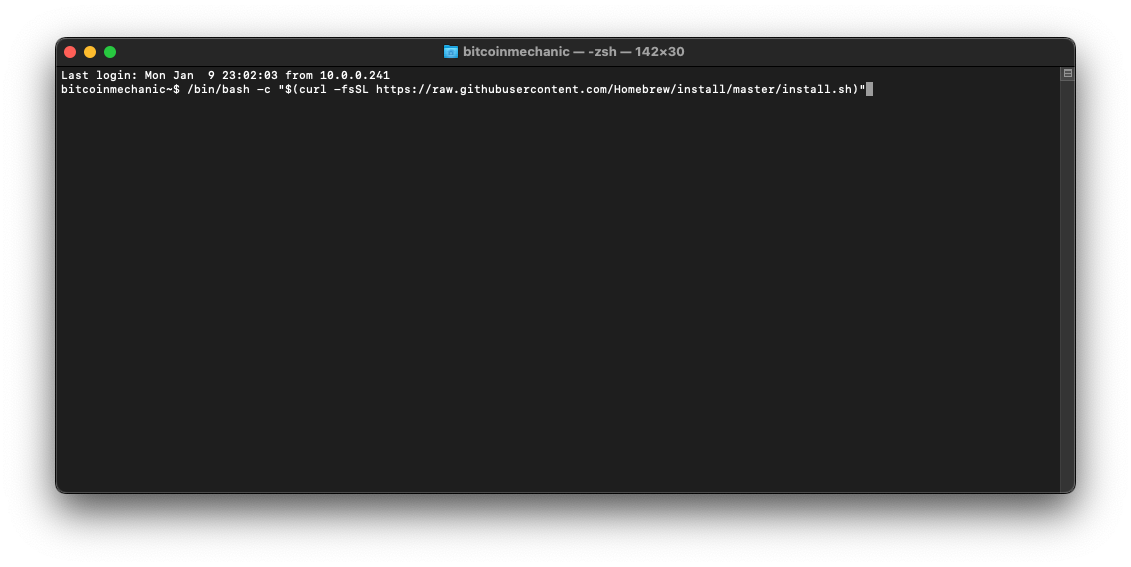Click the IP address 10.0.0.241
The width and height of the screenshot is (1131, 567).
point(354,76)
